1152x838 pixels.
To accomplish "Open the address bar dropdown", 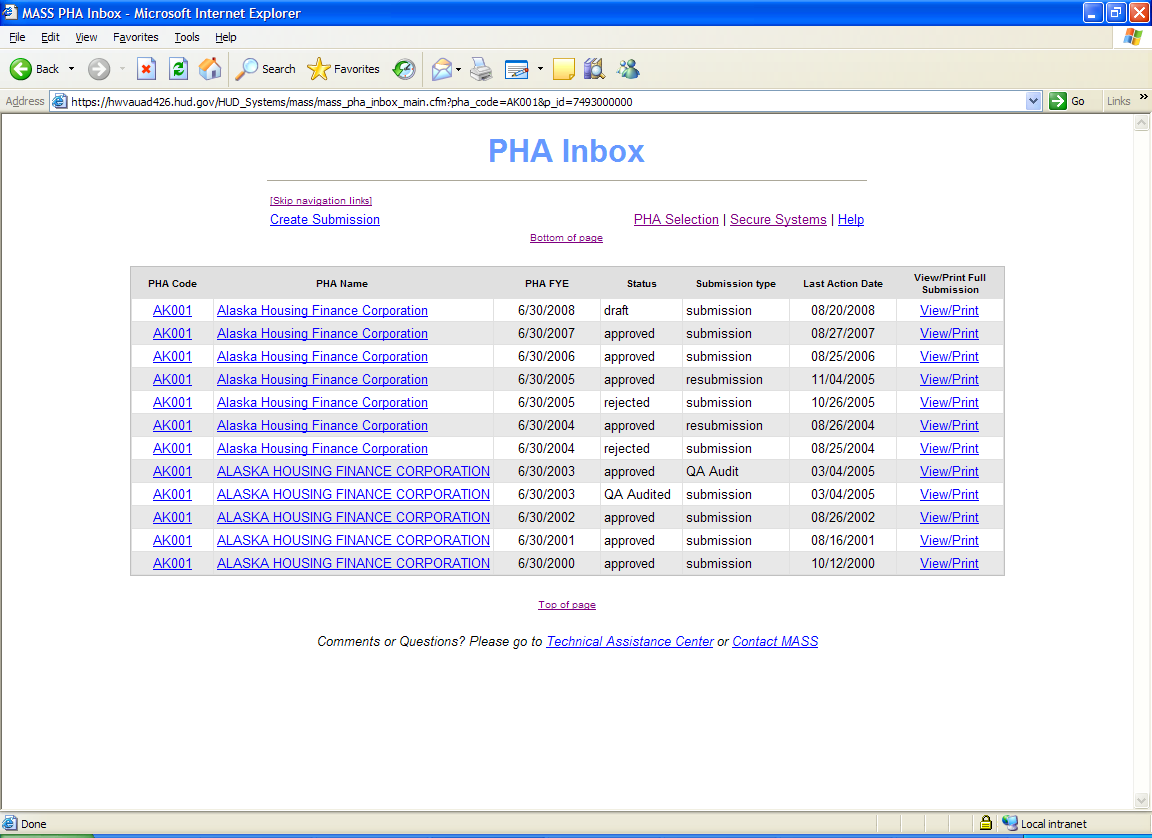I will coord(1033,101).
